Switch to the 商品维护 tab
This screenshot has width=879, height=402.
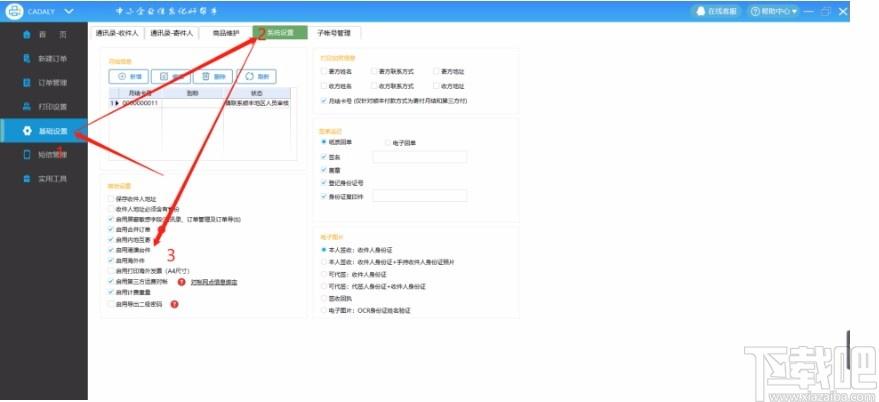225,33
